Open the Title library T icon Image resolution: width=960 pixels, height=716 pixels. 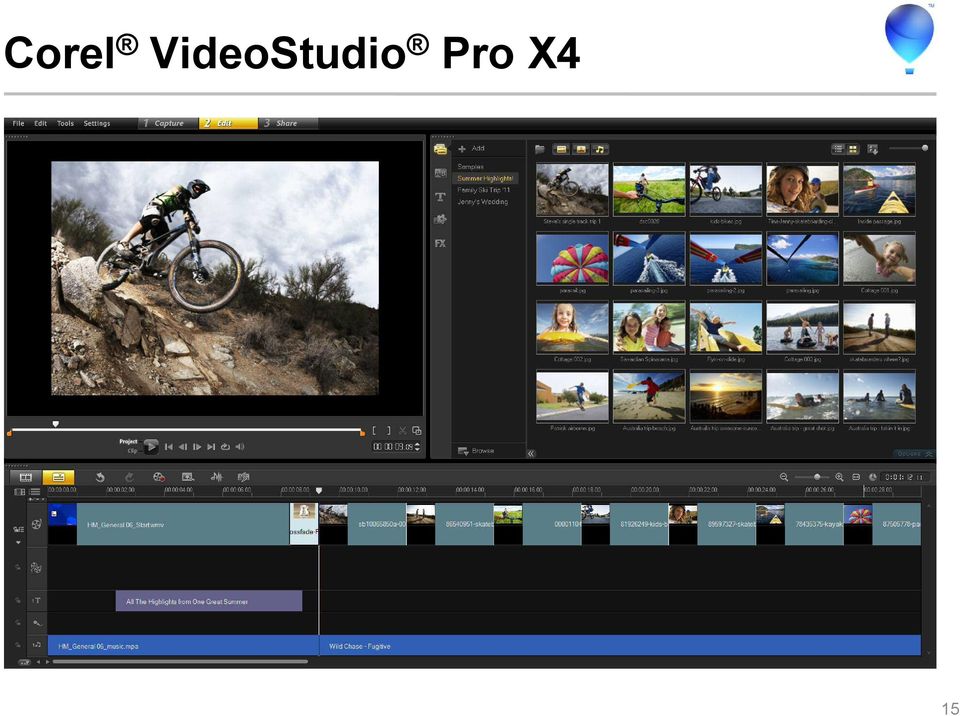click(x=440, y=197)
